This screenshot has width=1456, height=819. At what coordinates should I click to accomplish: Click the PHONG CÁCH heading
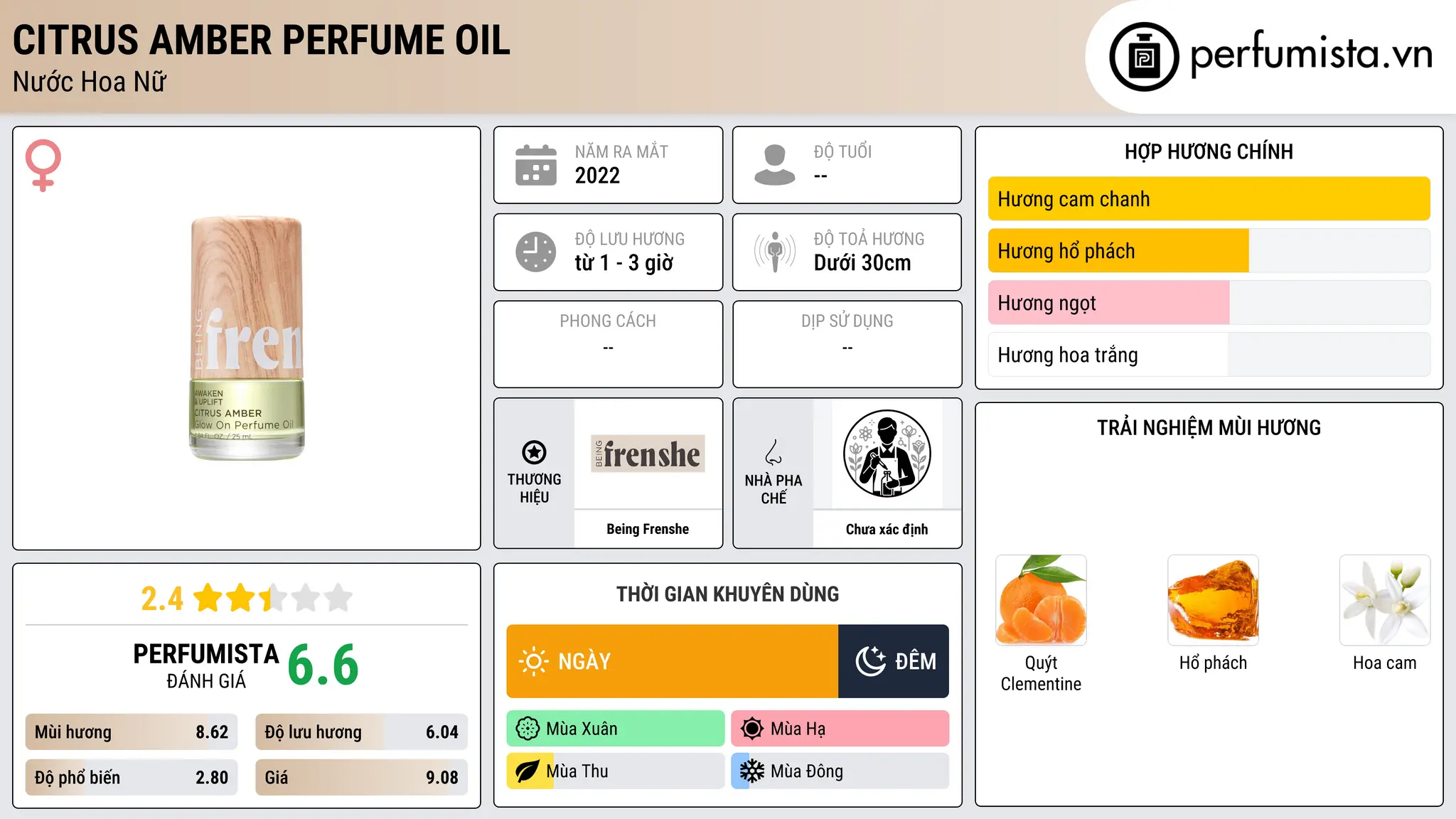[608, 321]
